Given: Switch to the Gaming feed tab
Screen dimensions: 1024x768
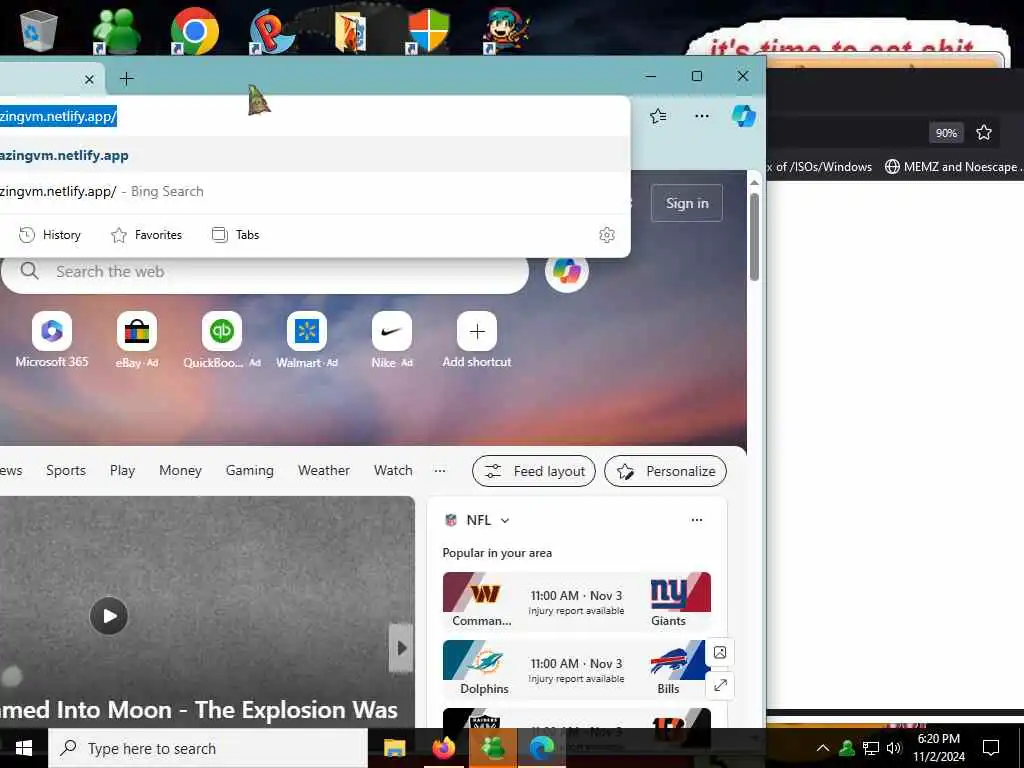Looking at the screenshot, I should point(249,471).
